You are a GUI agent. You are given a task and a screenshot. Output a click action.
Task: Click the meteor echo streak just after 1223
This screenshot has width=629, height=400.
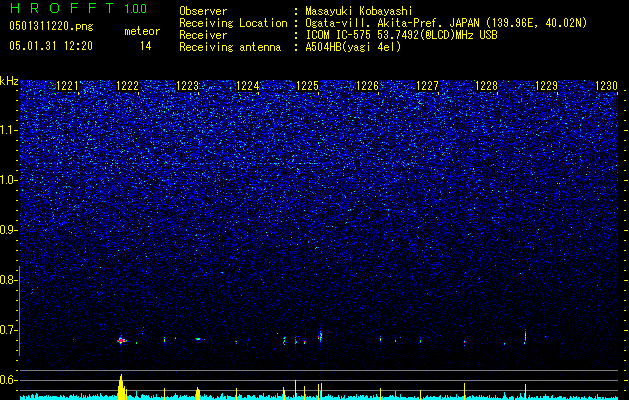198,339
